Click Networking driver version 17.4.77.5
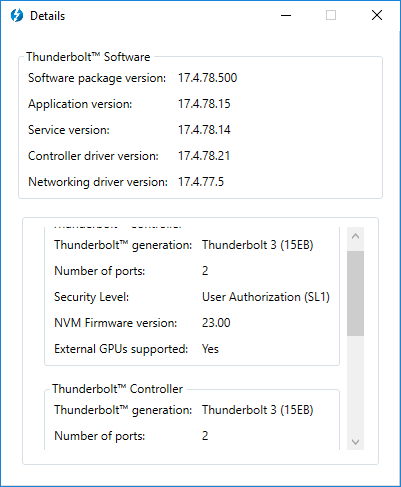401x487 pixels. 201,182
